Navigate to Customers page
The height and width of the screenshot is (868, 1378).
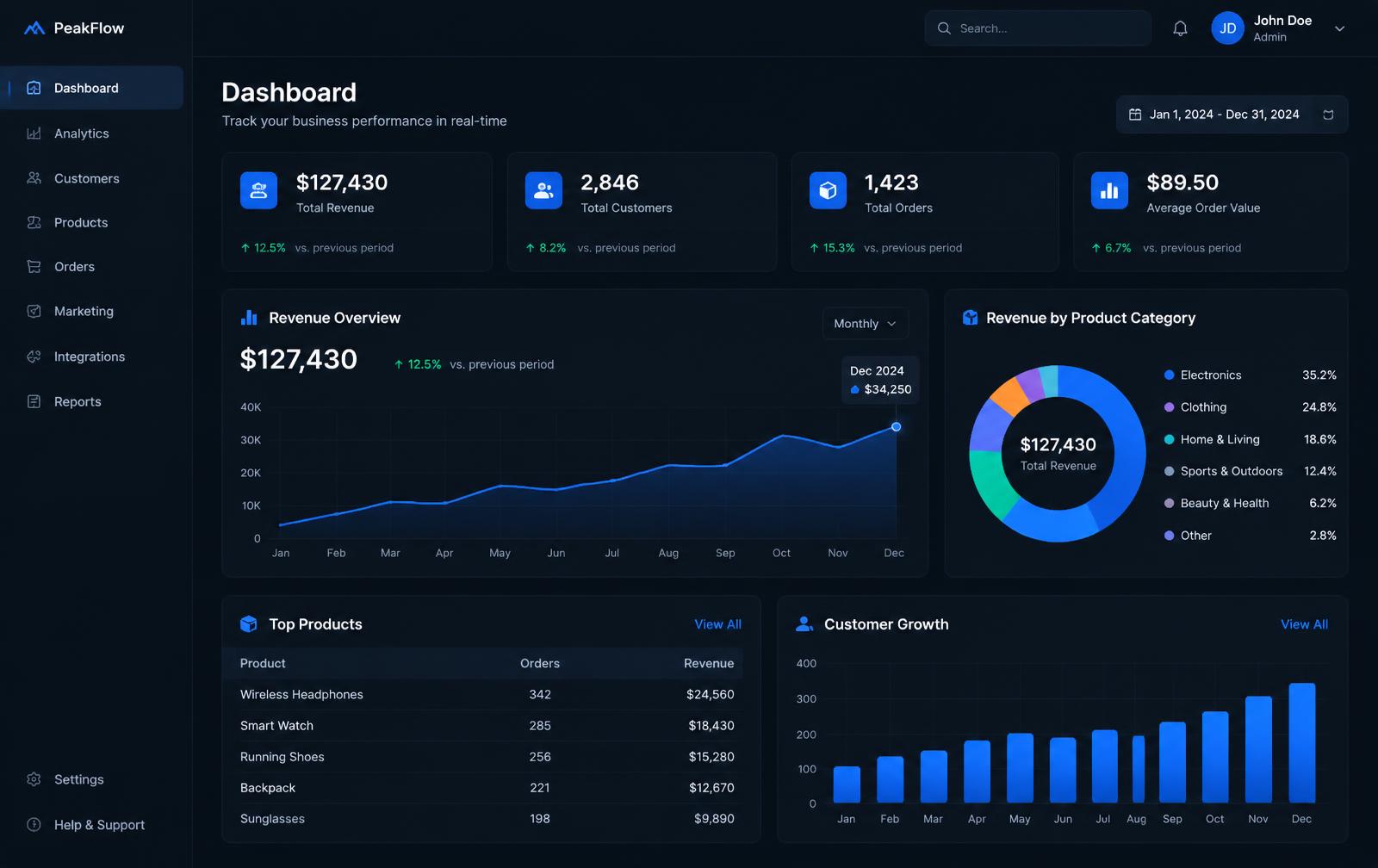[87, 178]
